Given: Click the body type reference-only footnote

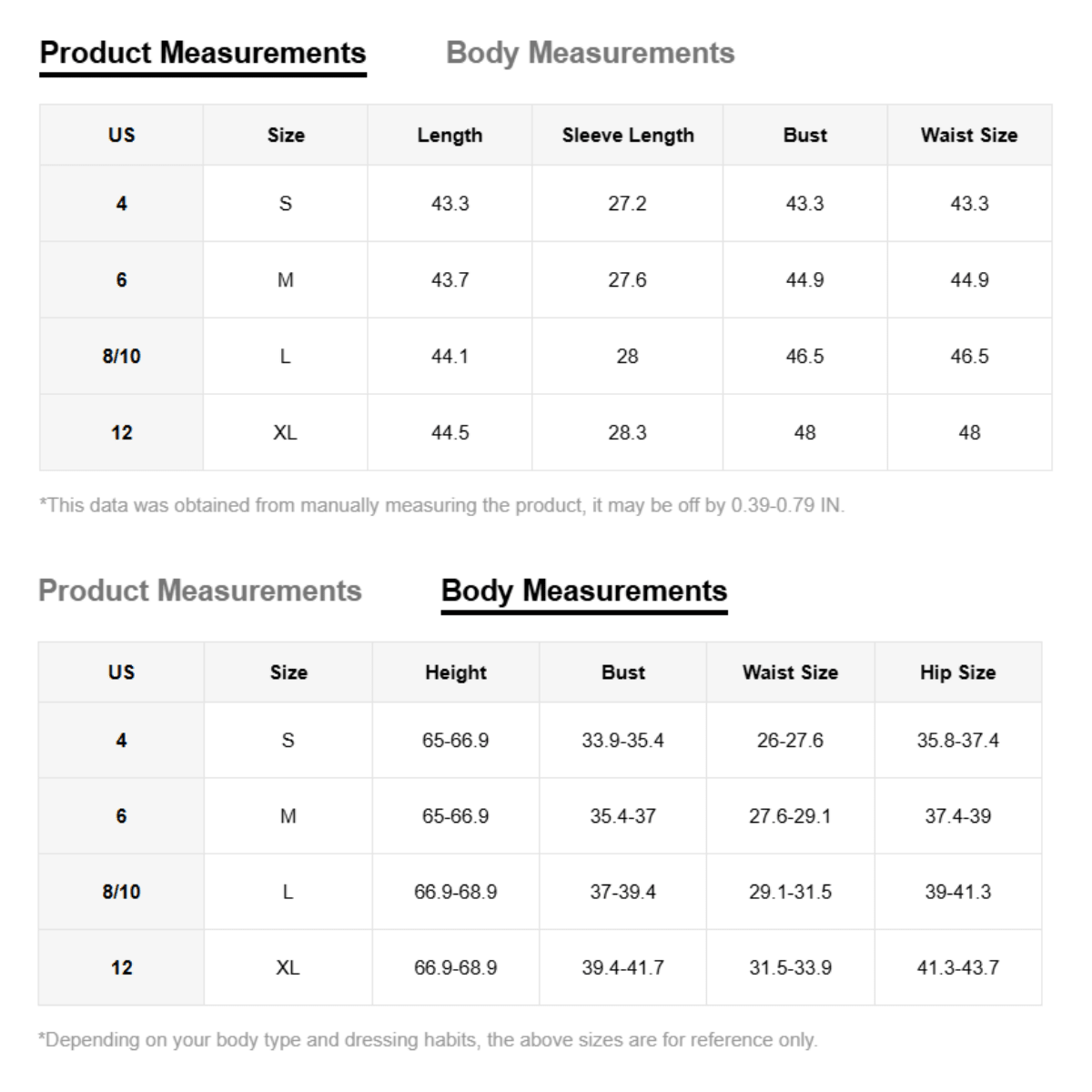Looking at the screenshot, I should coord(428,1039).
